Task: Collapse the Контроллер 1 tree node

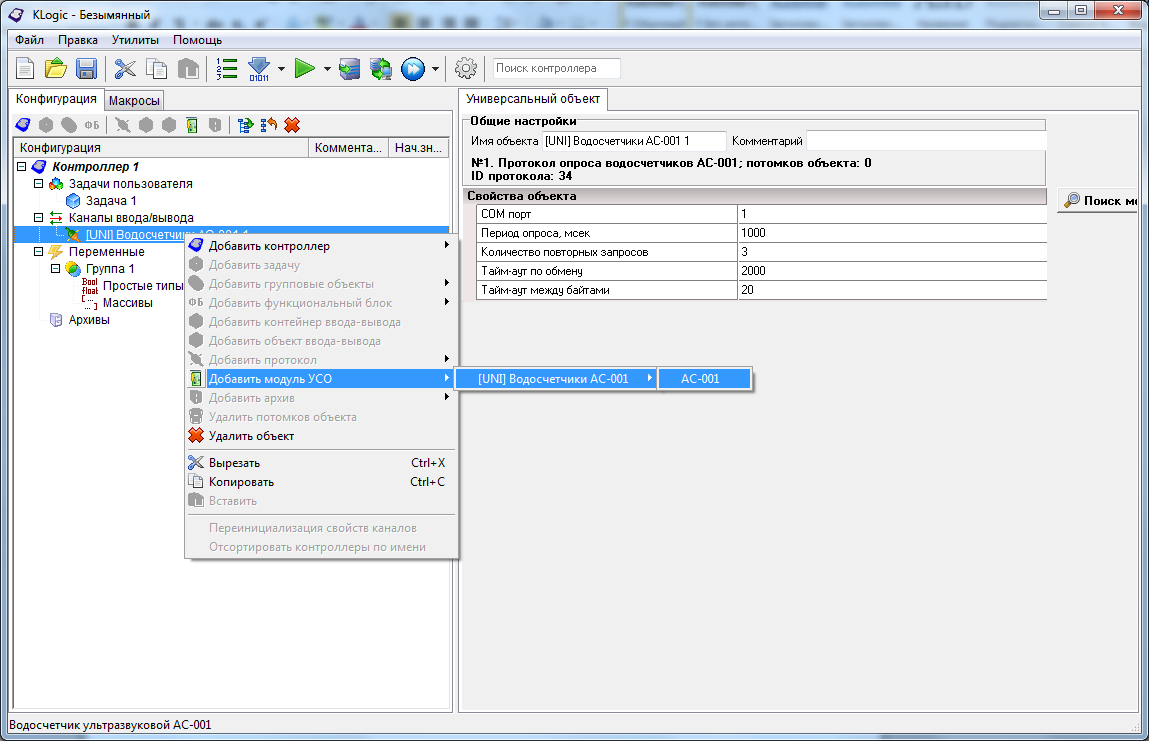Action: point(22,166)
